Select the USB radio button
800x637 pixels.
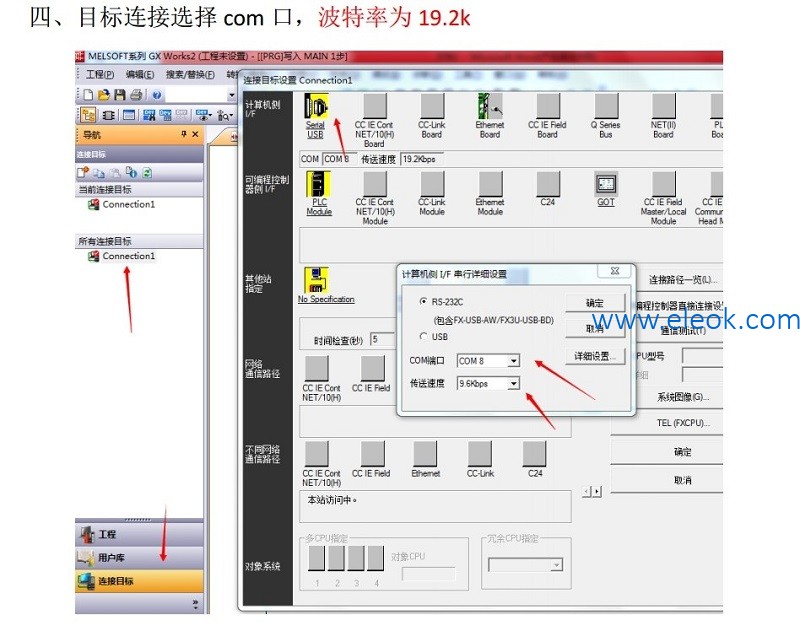click(423, 337)
